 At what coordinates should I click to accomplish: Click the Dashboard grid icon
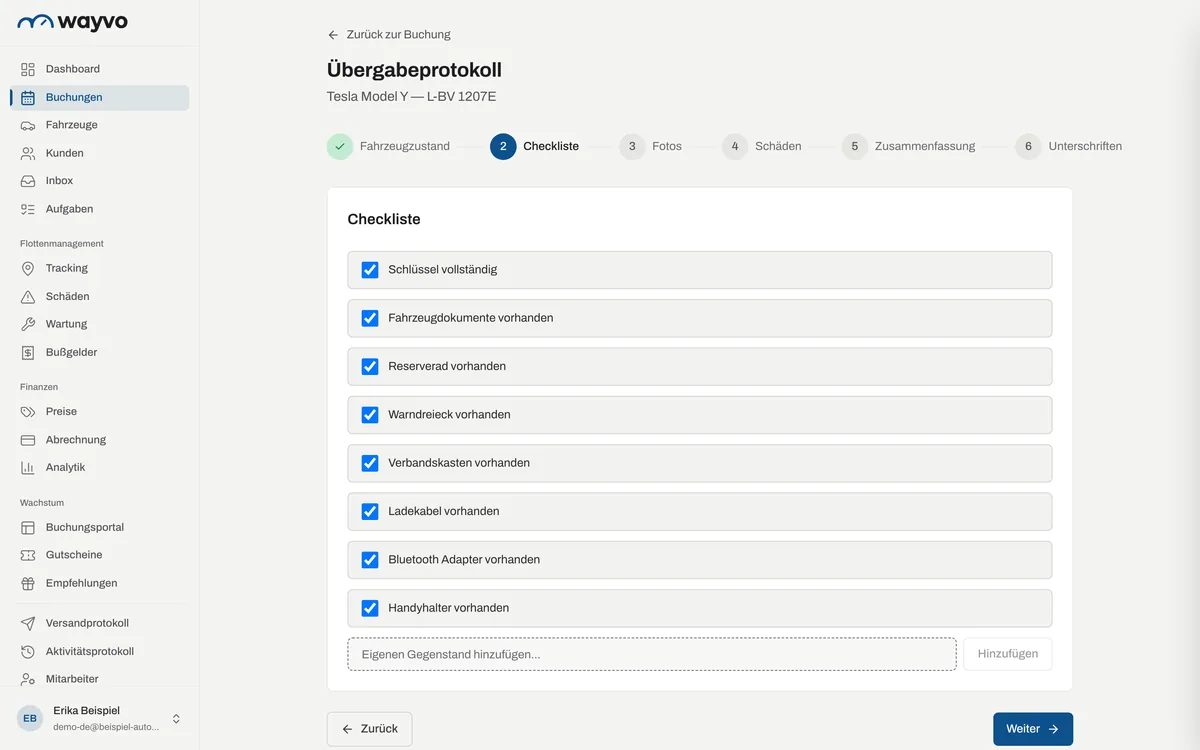coord(28,69)
